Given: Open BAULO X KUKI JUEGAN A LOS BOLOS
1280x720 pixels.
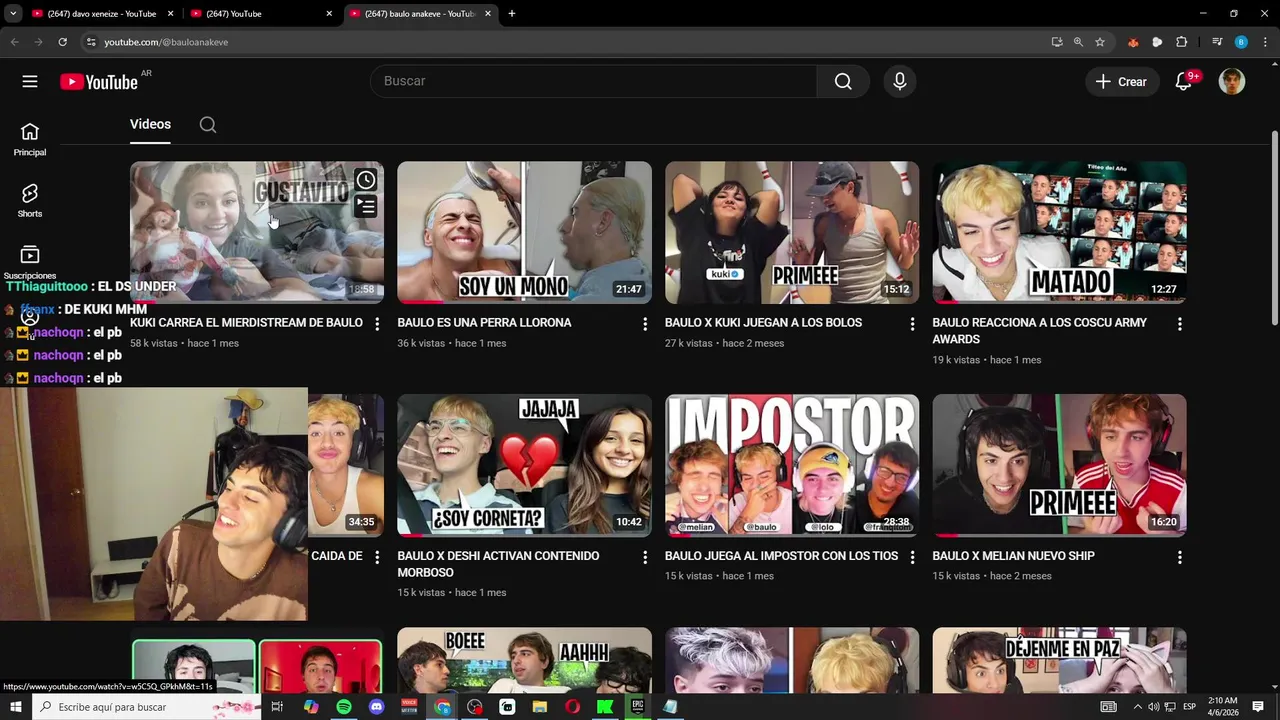Looking at the screenshot, I should (763, 323).
